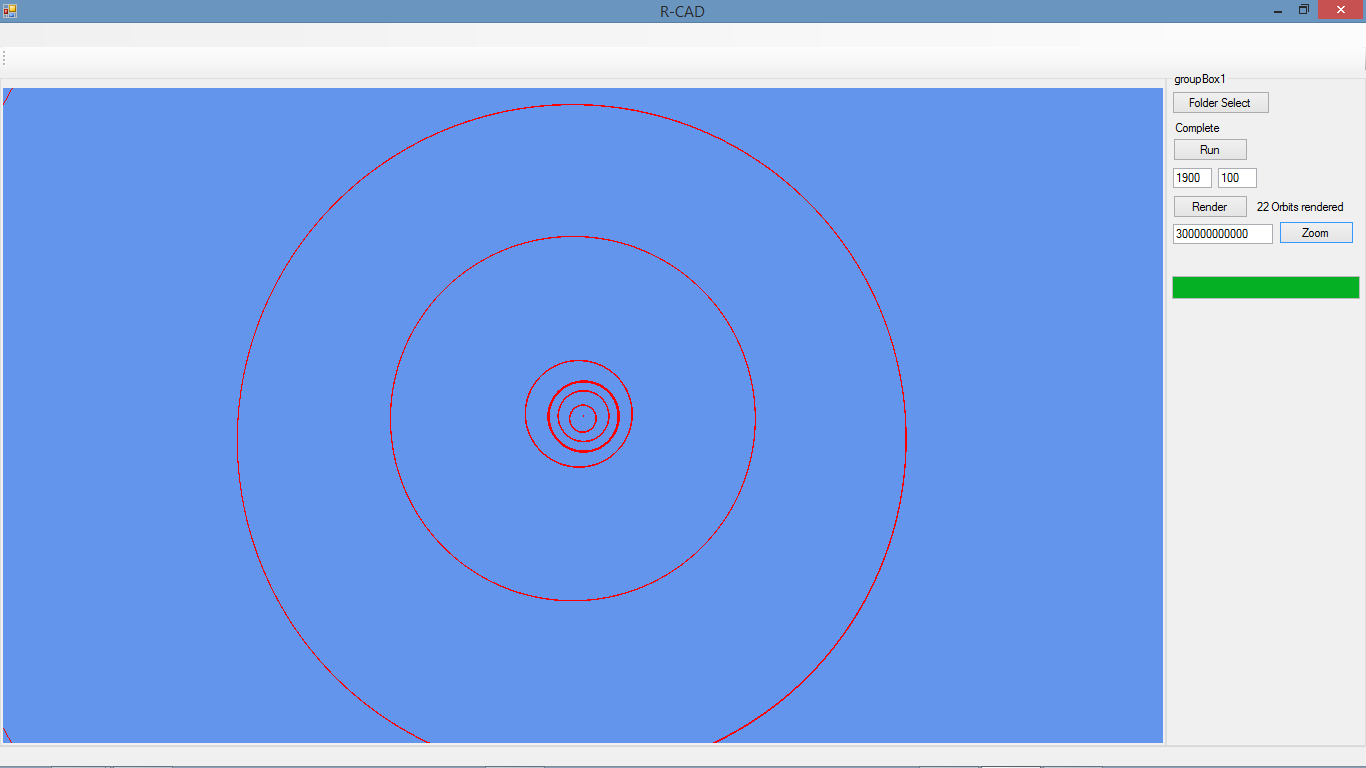Click the Render button
Viewport: 1366px width, 768px height.
click(x=1209, y=207)
